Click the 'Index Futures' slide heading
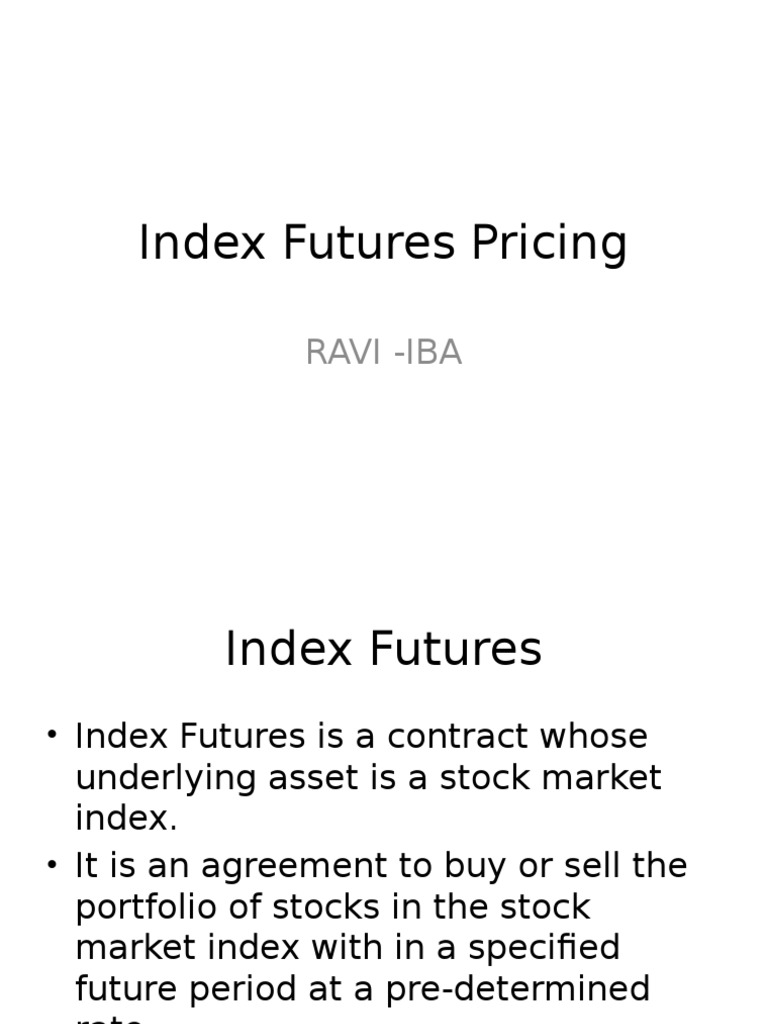Screen dimensions: 768x1024 click(383, 648)
